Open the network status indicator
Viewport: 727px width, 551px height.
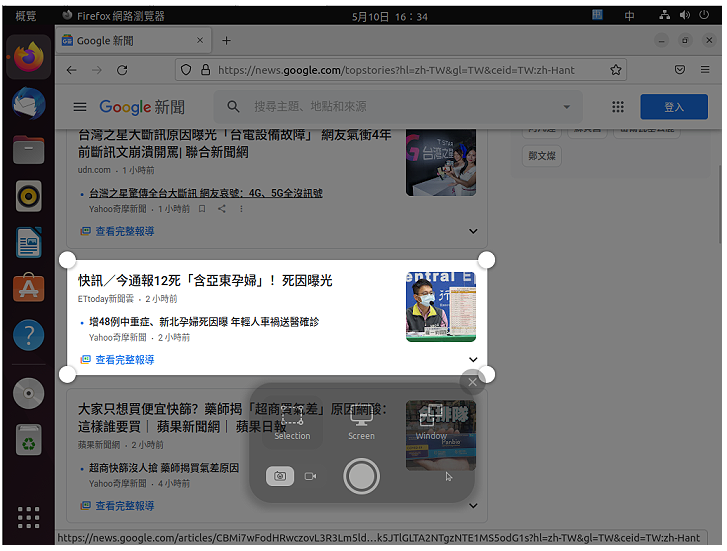coord(664,15)
